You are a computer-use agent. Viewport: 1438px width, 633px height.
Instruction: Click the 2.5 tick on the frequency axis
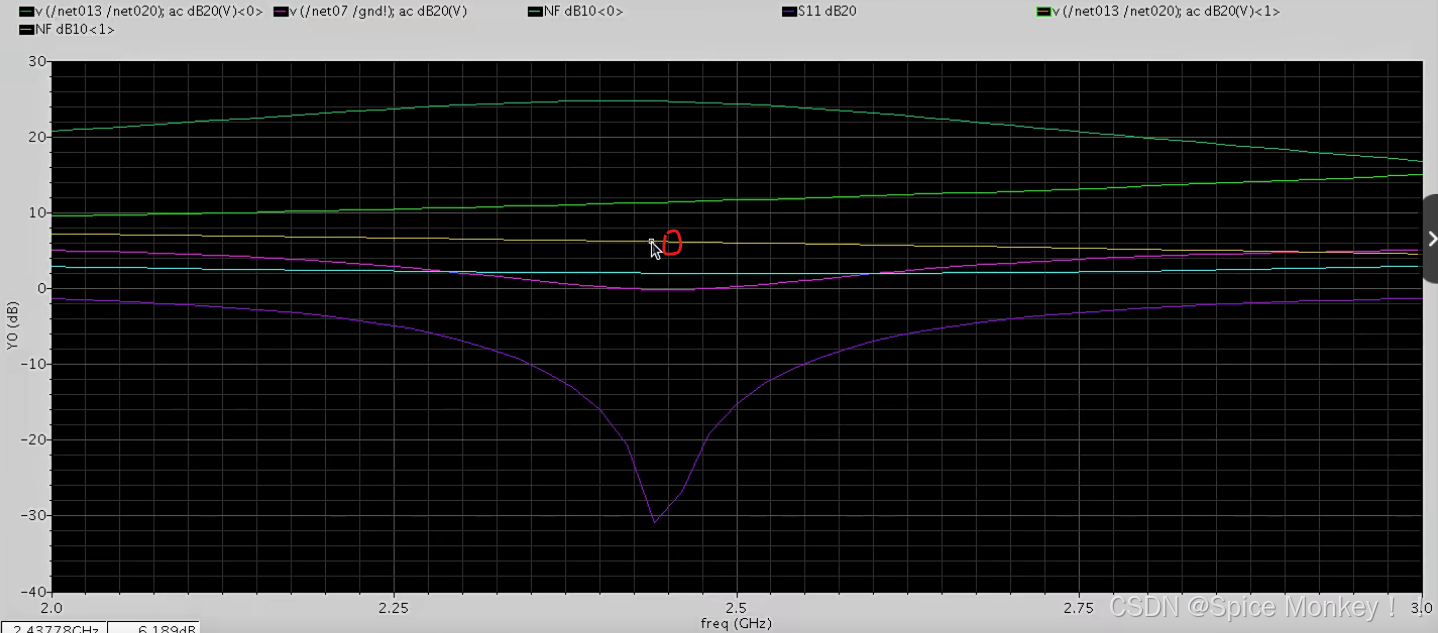point(736,607)
